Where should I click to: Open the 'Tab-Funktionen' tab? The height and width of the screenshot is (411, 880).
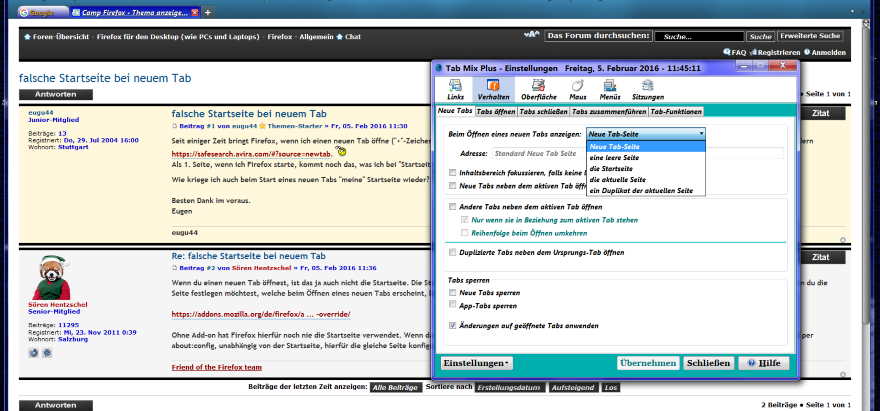point(677,111)
